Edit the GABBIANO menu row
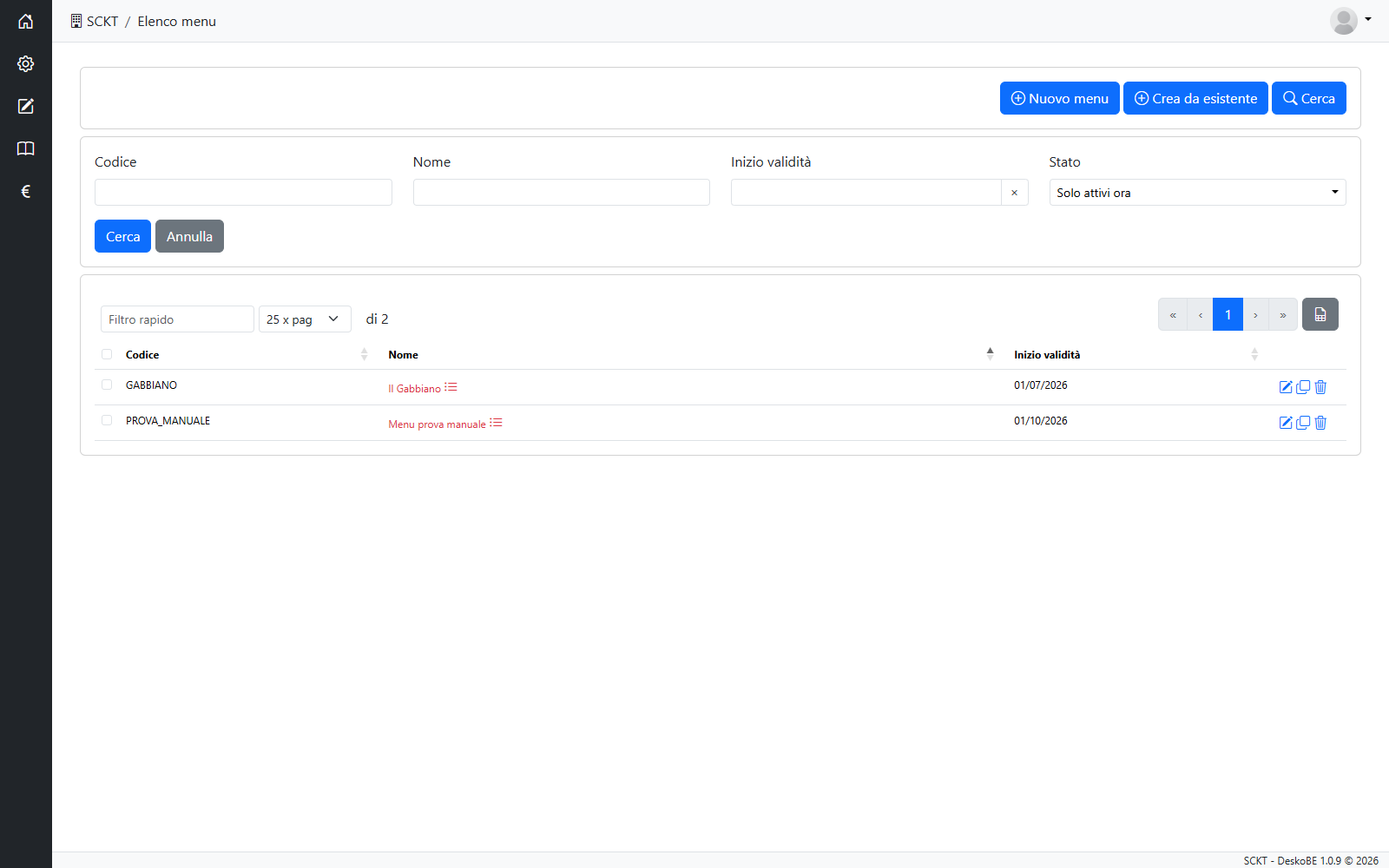This screenshot has width=1389, height=868. coord(1286,387)
